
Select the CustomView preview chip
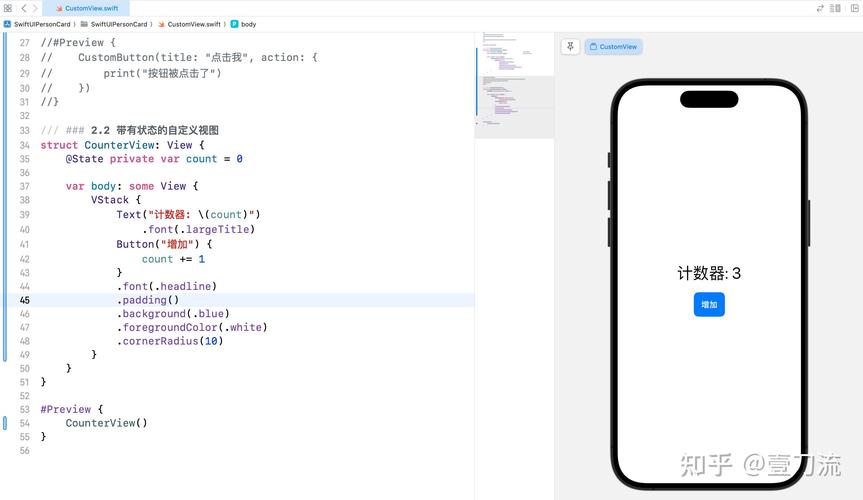[613, 47]
